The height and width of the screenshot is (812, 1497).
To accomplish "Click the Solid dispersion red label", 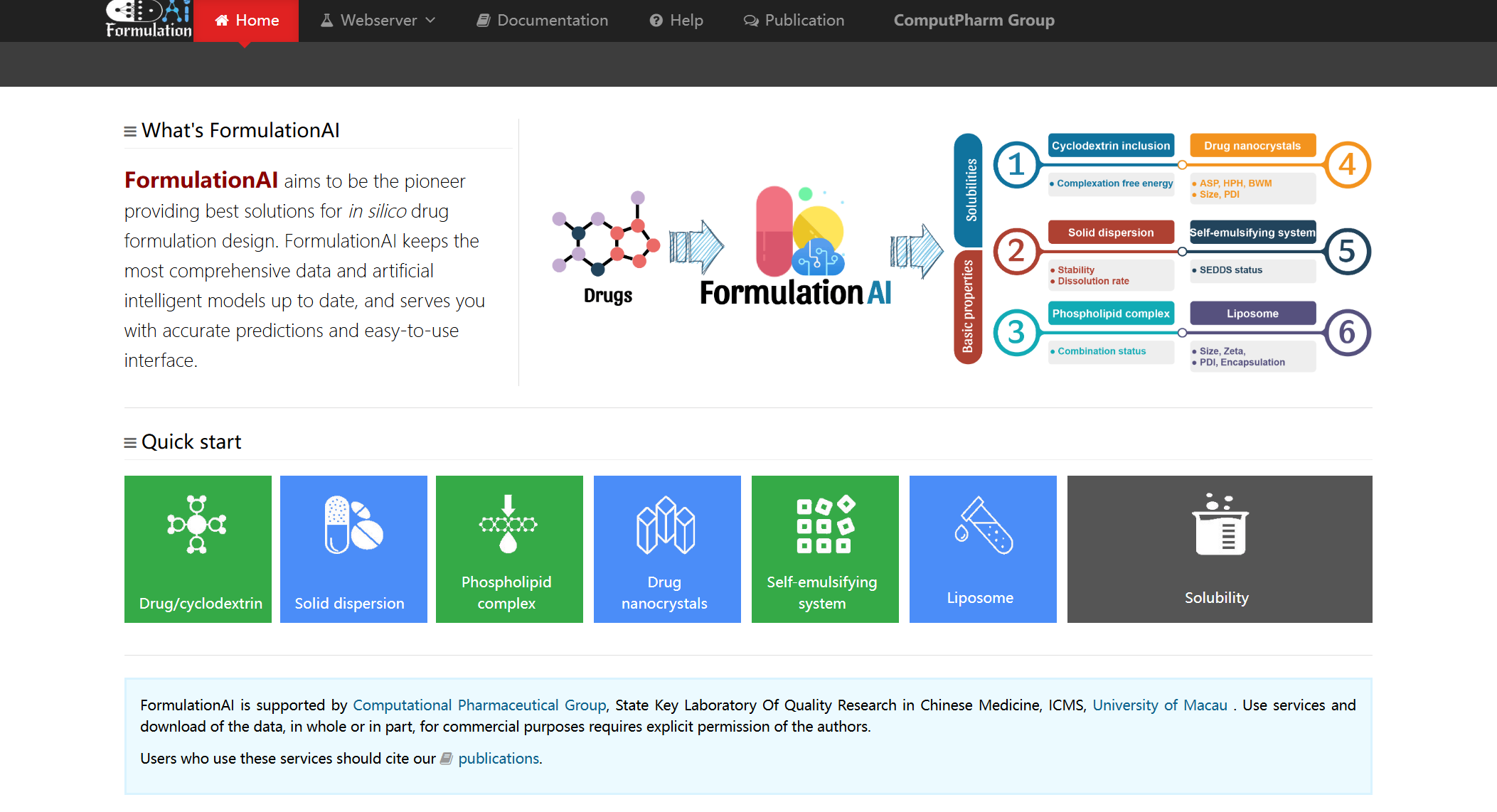I will coord(1111,233).
